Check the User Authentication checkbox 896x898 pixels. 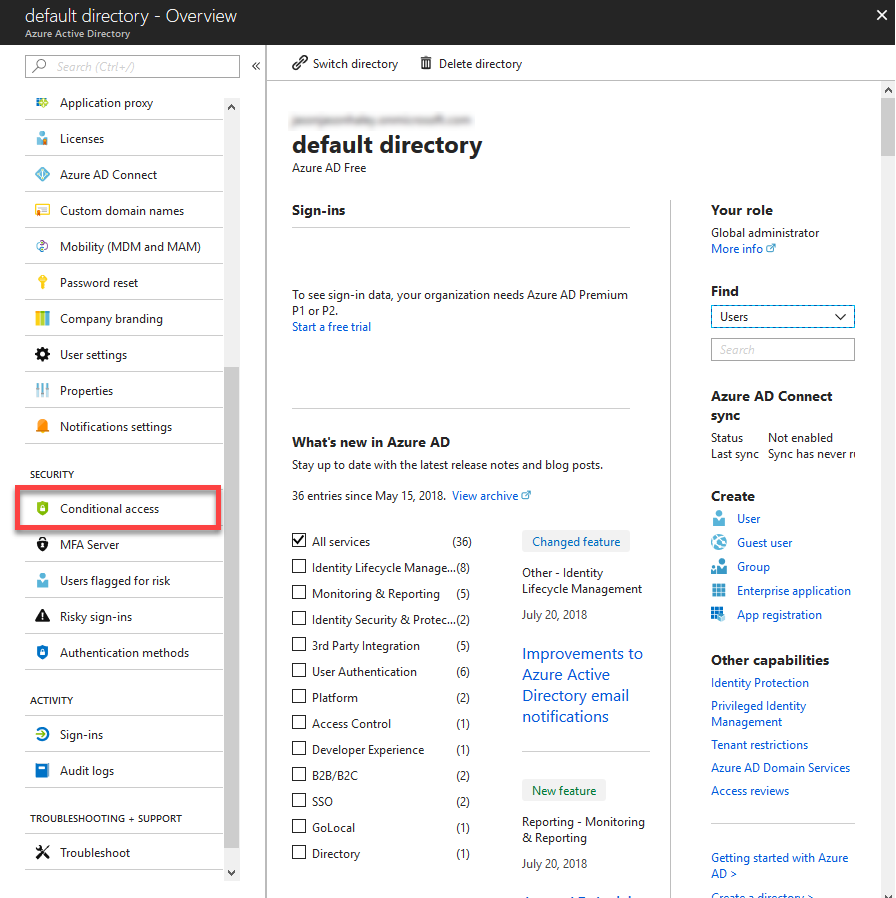click(298, 670)
